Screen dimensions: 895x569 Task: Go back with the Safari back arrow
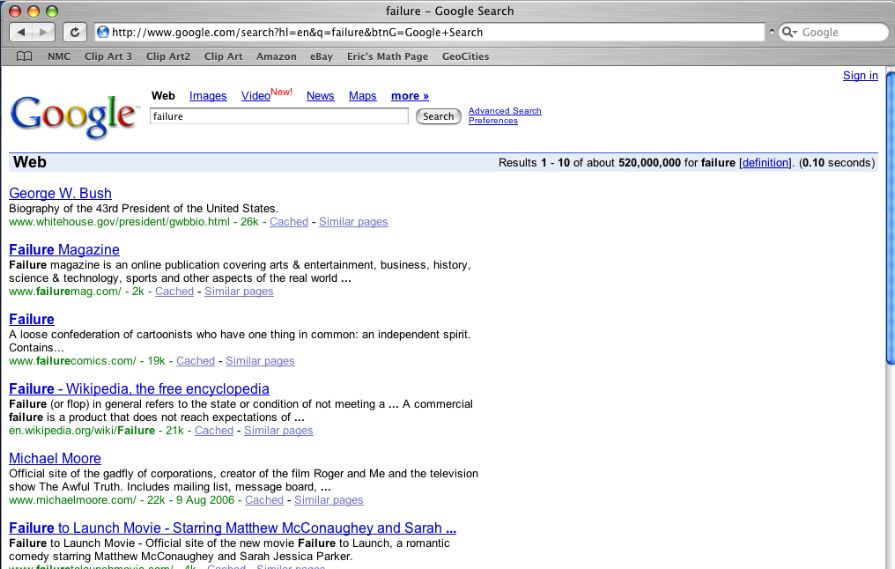pos(22,32)
